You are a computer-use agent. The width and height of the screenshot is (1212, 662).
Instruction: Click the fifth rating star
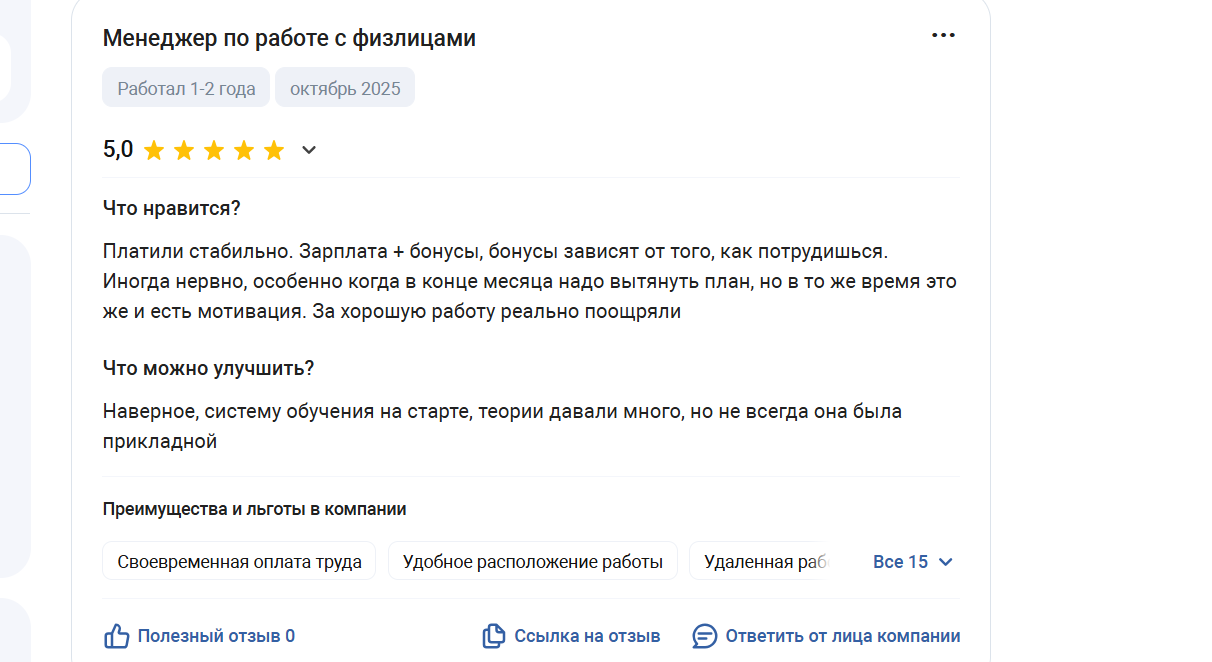coord(274,151)
